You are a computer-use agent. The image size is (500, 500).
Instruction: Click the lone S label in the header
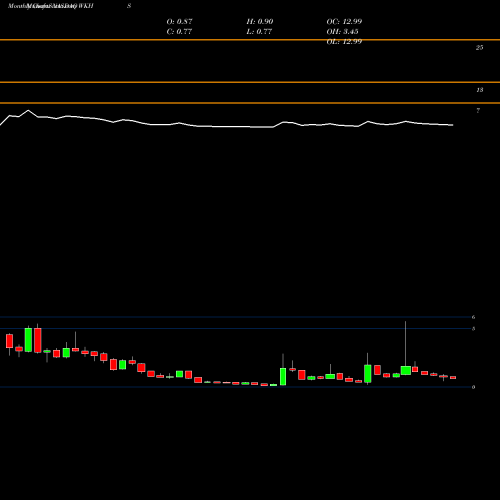[x=129, y=6]
